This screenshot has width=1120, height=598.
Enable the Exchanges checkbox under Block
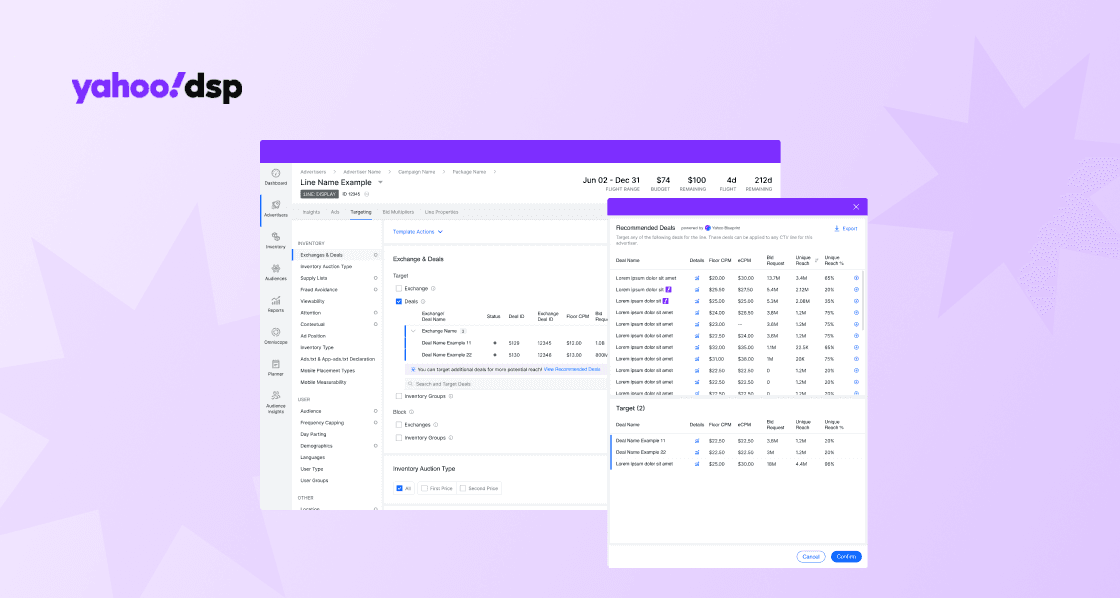(x=399, y=424)
